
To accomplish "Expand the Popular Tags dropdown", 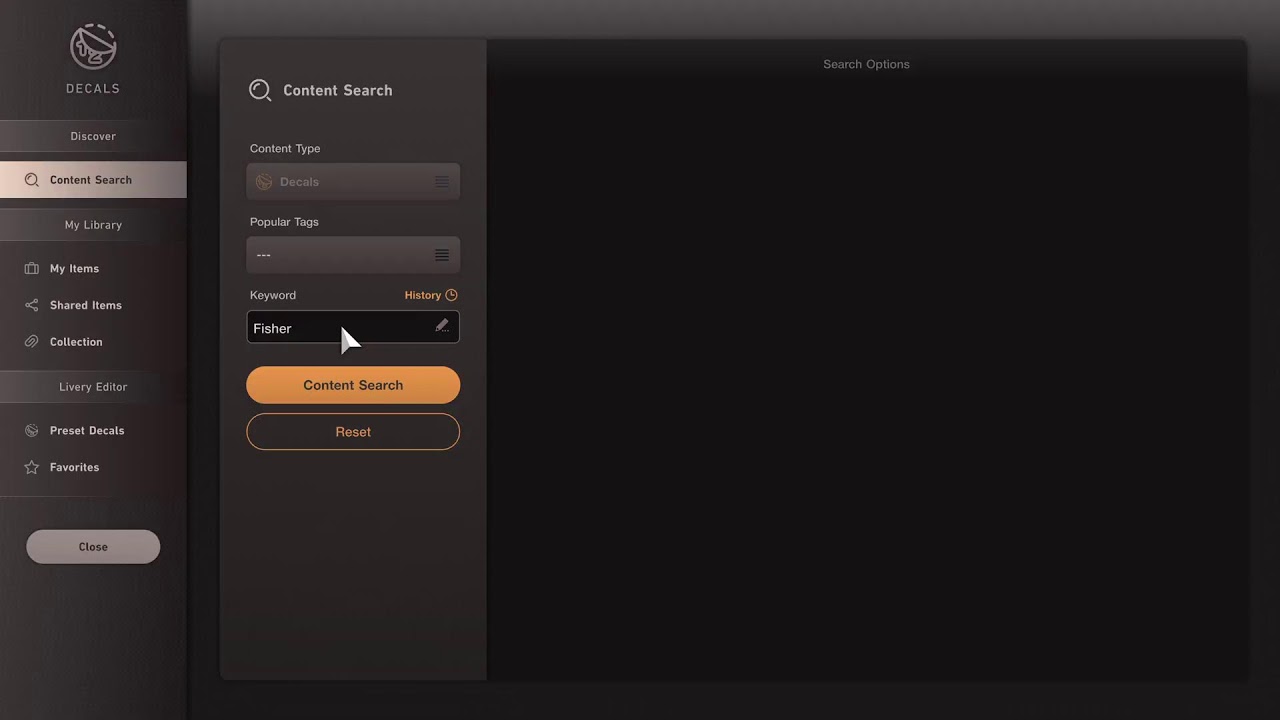I will [353, 255].
